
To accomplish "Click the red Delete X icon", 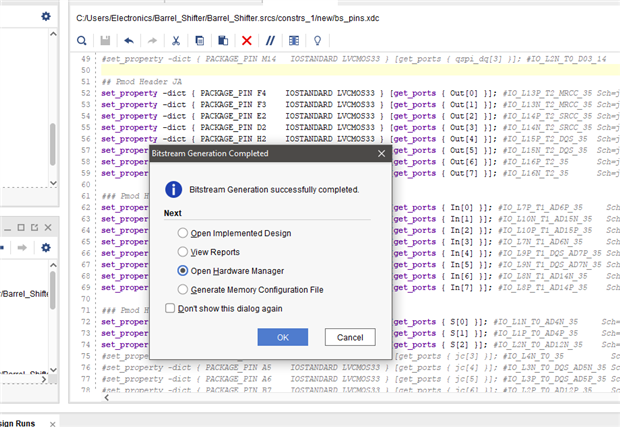I will (247, 41).
